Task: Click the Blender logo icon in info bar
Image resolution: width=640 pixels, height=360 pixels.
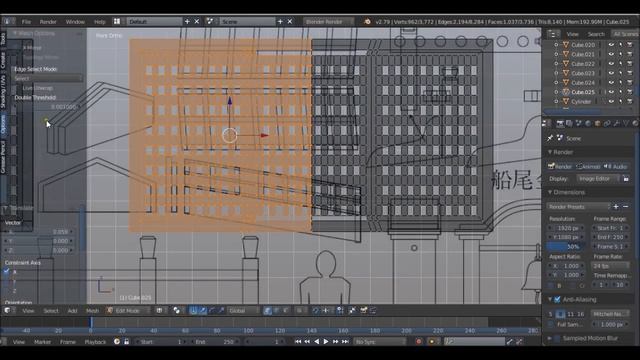Action: (x=367, y=21)
